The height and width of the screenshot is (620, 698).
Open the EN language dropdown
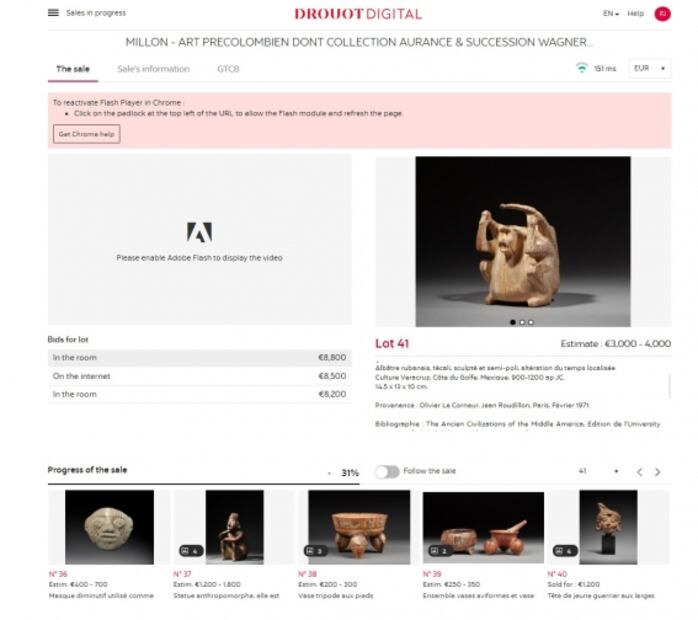point(611,13)
